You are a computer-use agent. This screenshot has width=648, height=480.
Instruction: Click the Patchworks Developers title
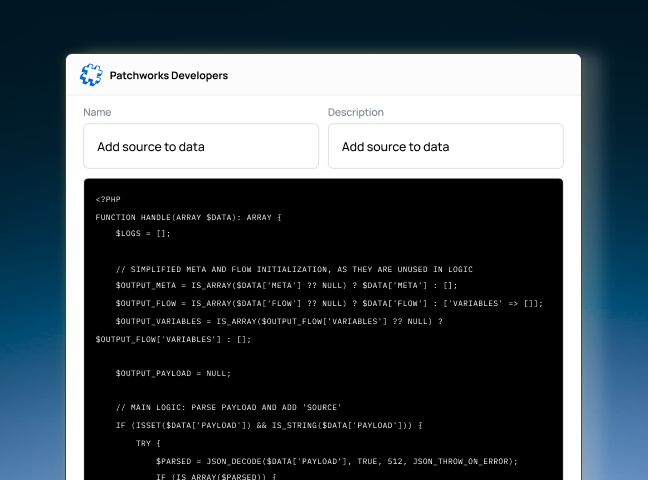point(169,76)
